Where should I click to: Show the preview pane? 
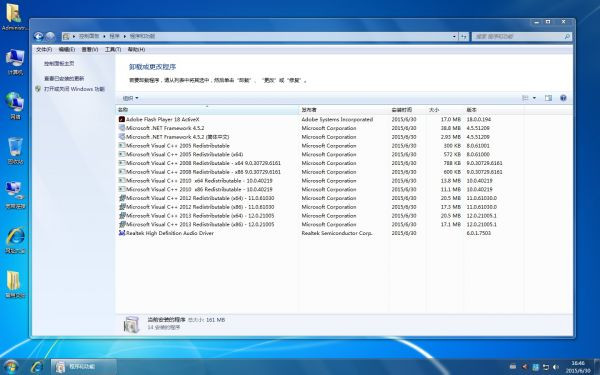coord(548,98)
